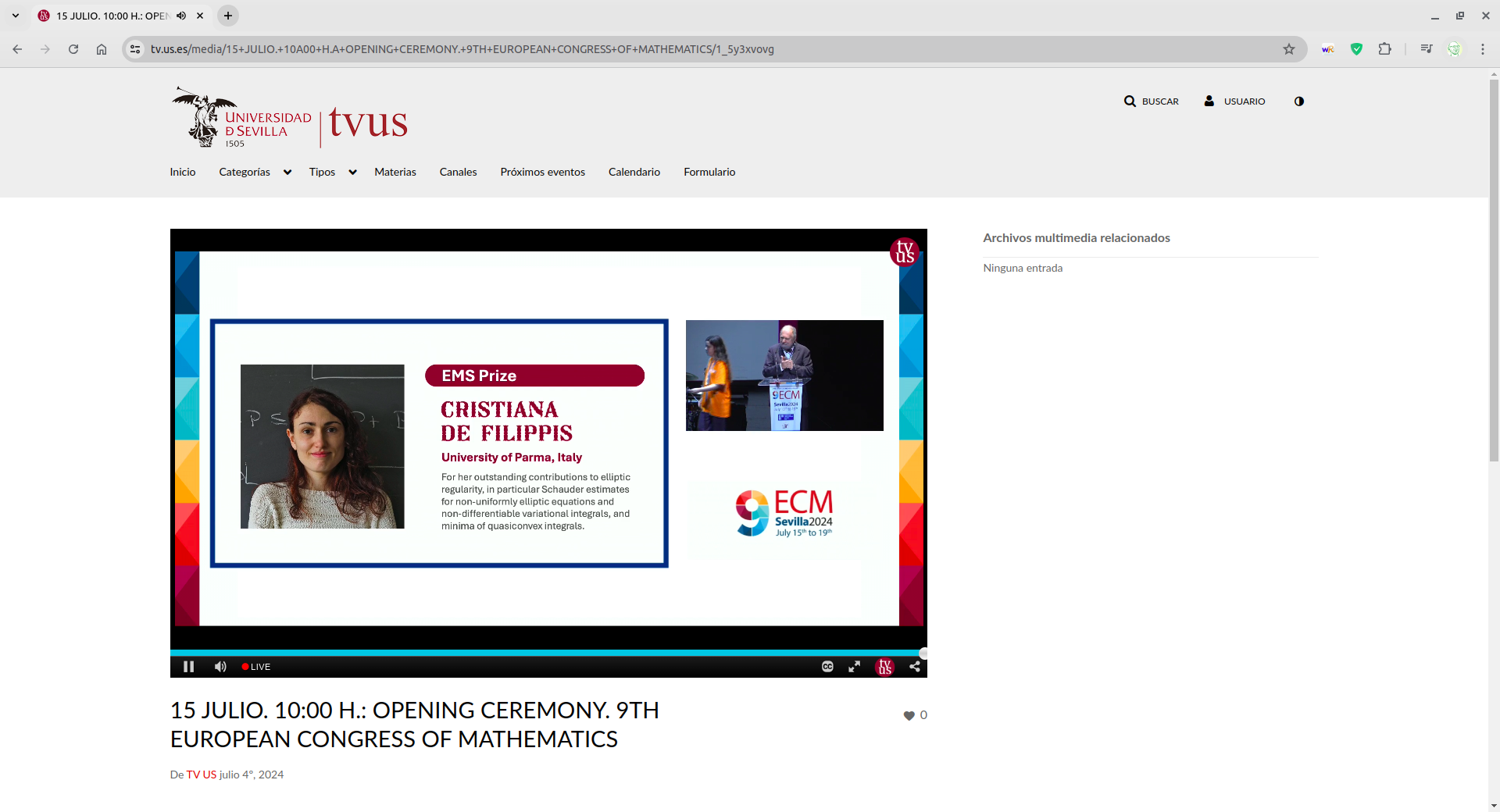Pause the live video stream
This screenshot has width=1500, height=812.
(188, 667)
